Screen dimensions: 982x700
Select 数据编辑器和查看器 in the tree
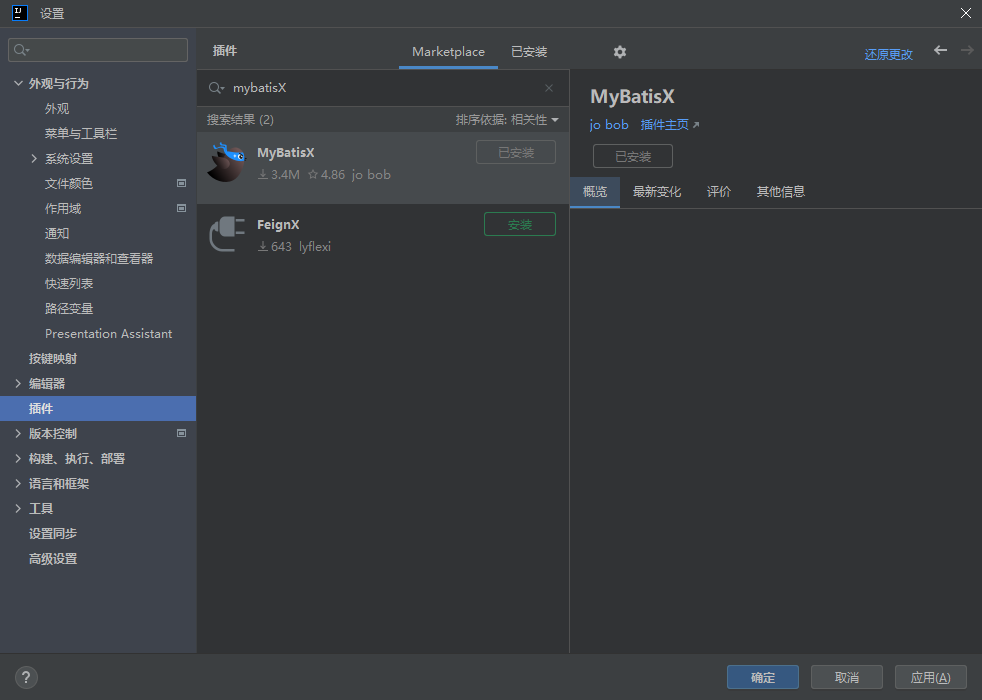[99, 259]
